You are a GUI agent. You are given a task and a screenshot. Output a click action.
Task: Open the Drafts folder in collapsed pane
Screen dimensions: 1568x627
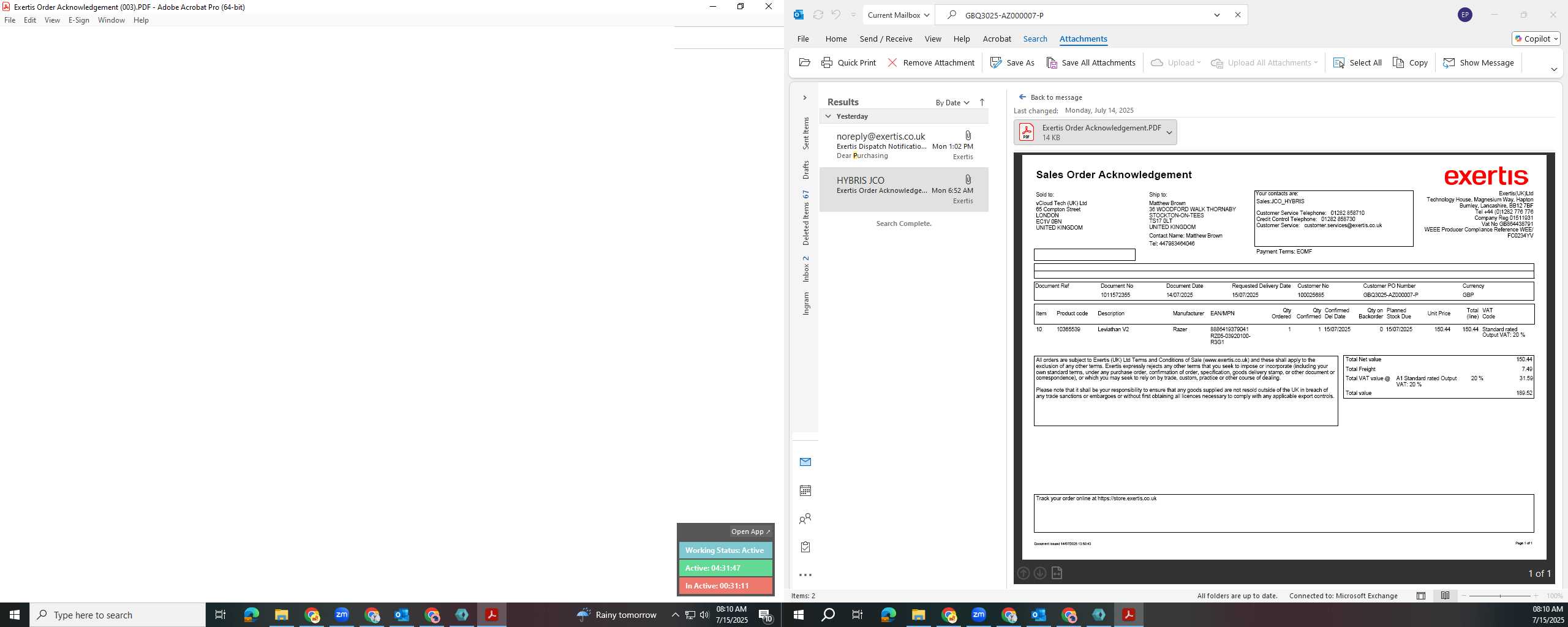(x=805, y=170)
